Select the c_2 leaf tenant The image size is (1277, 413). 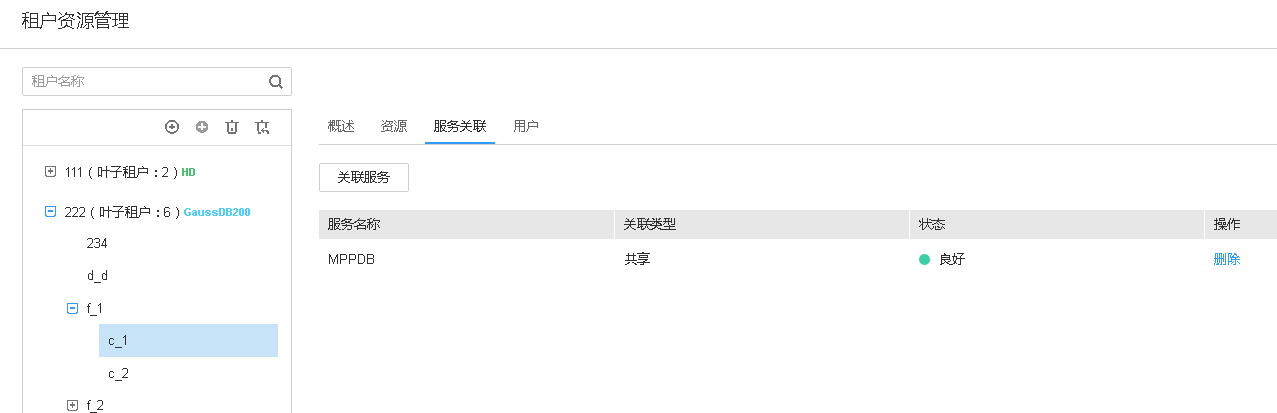[x=118, y=373]
